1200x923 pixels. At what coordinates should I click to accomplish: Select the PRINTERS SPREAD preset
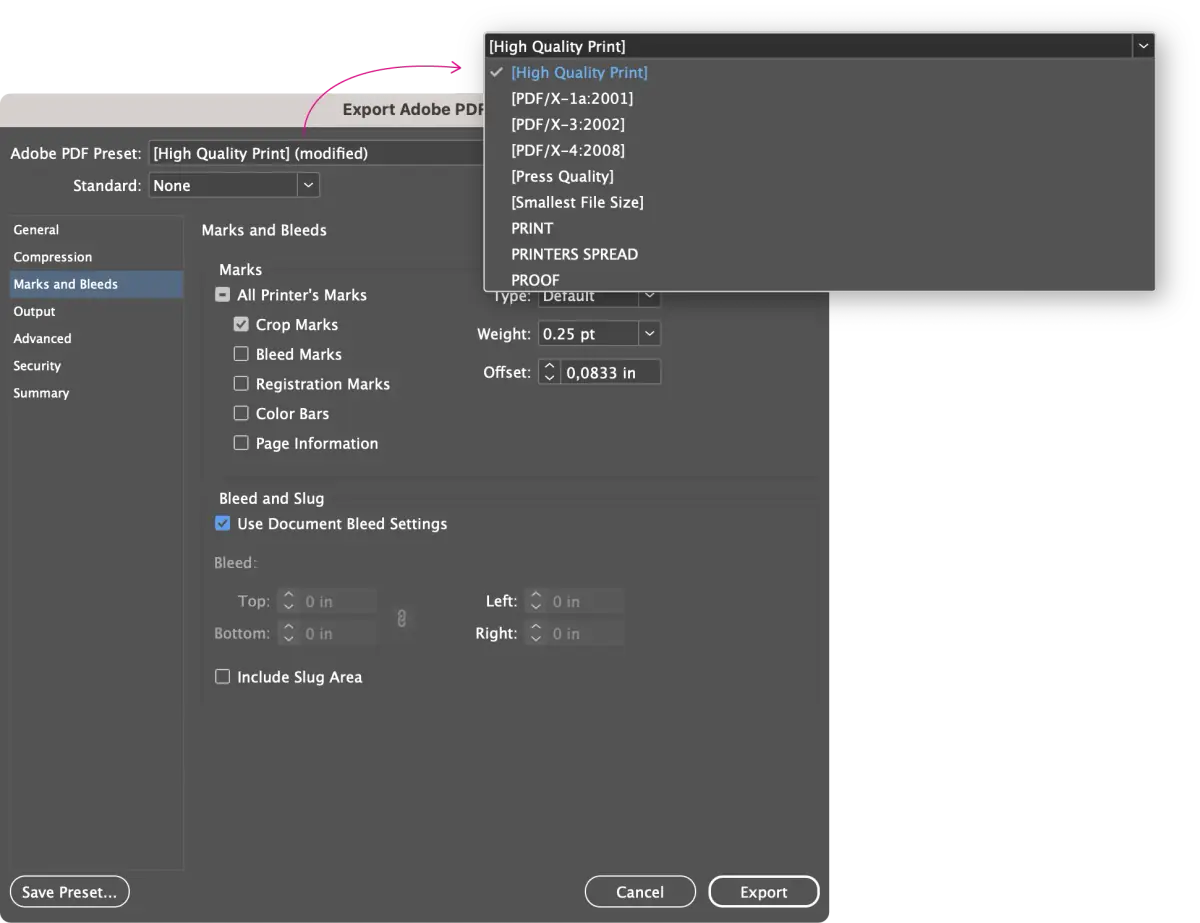pos(574,254)
